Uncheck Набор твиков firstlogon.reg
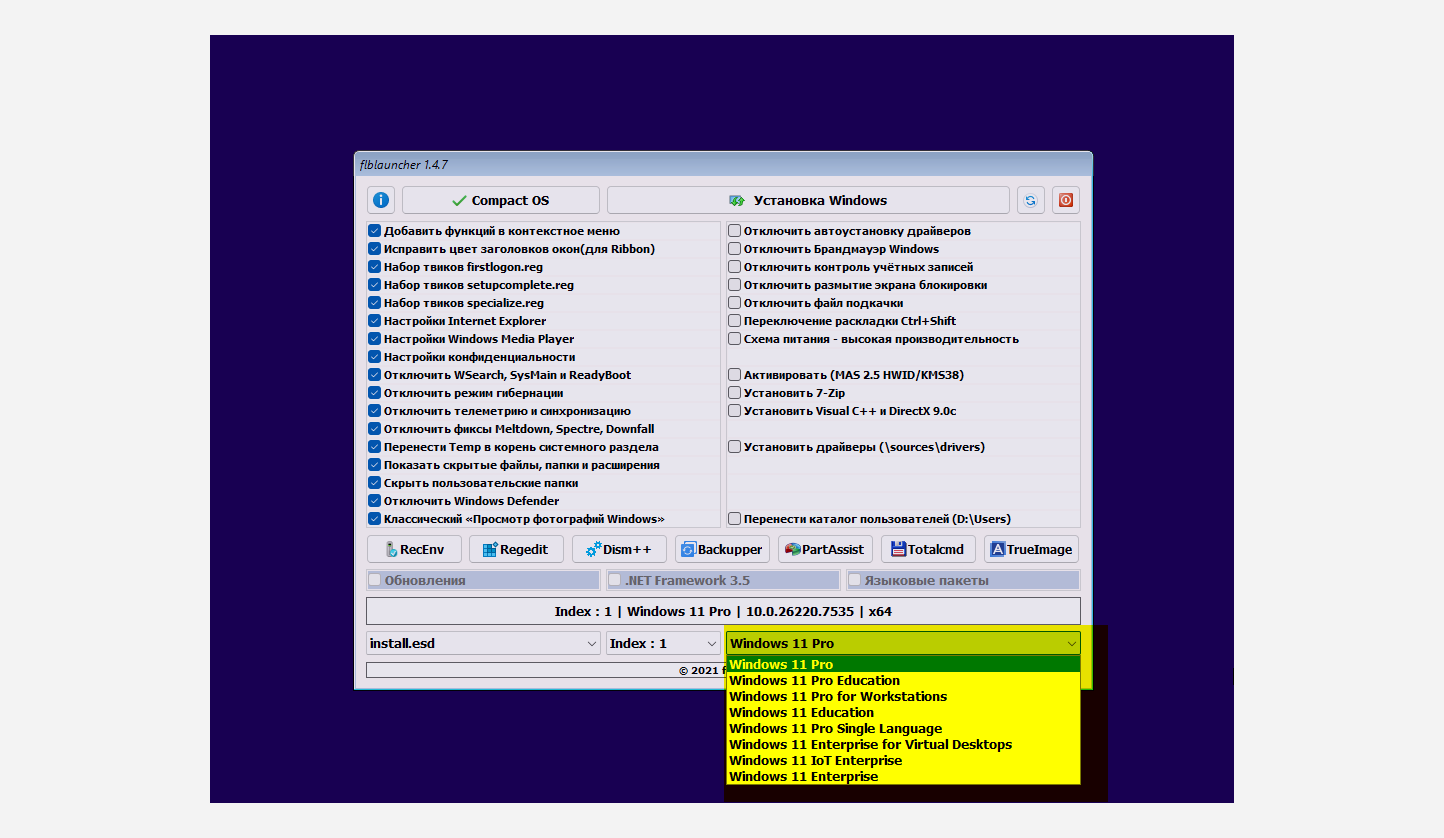The width and height of the screenshot is (1444, 838). tap(375, 267)
